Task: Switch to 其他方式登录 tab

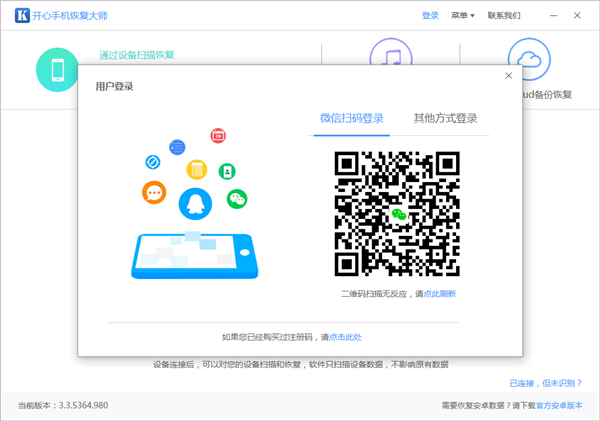Action: click(x=445, y=118)
